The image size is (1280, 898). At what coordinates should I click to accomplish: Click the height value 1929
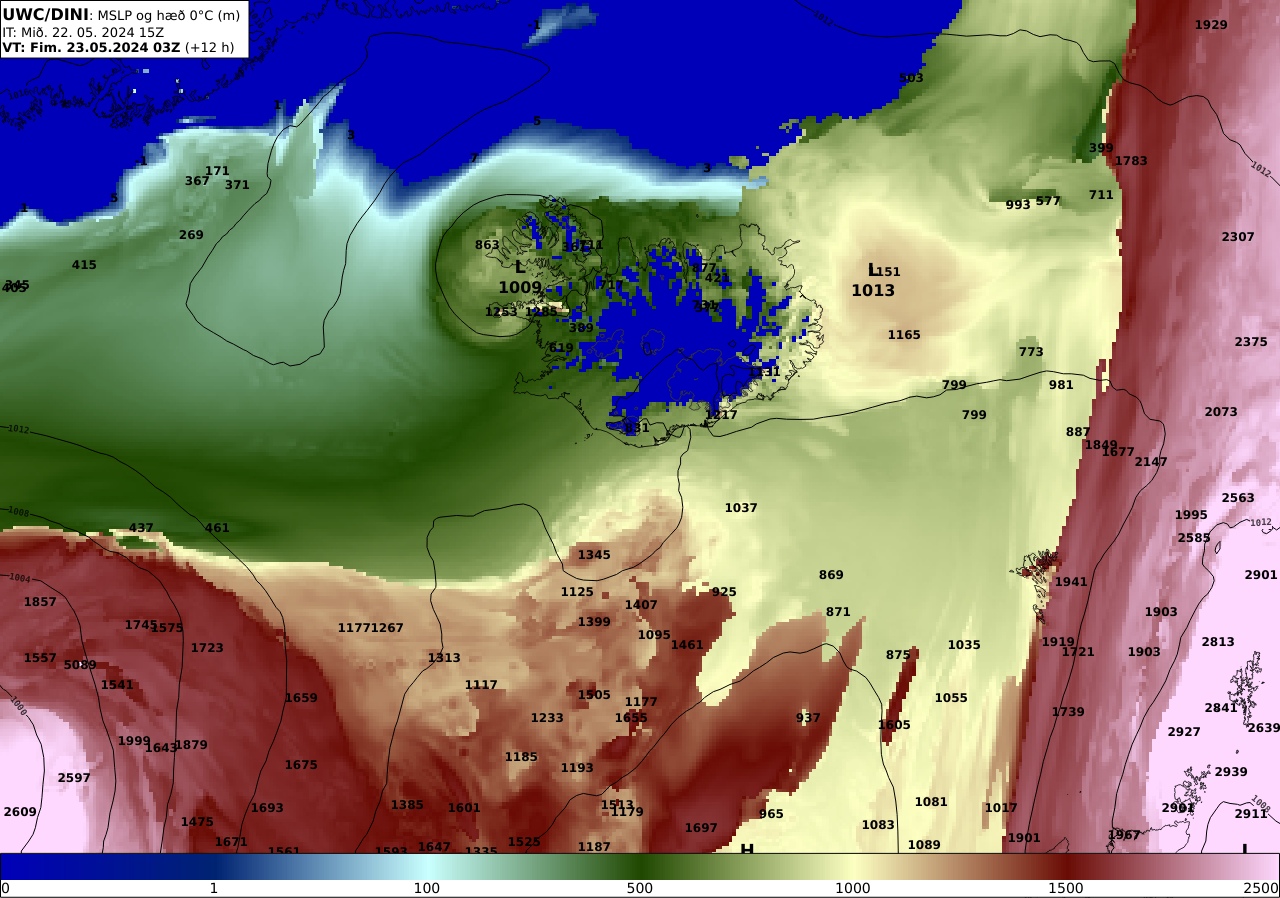click(x=1211, y=25)
